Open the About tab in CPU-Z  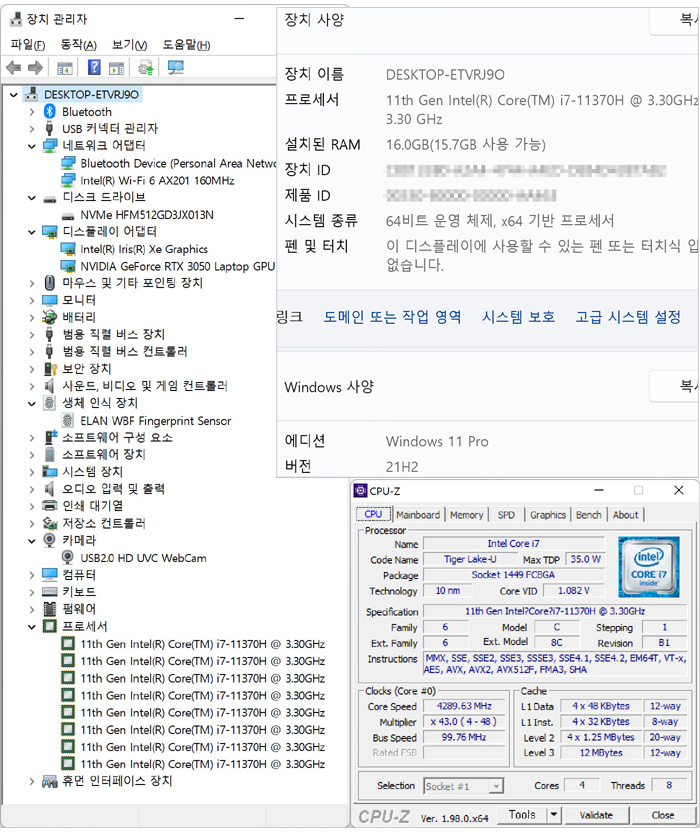(626, 515)
